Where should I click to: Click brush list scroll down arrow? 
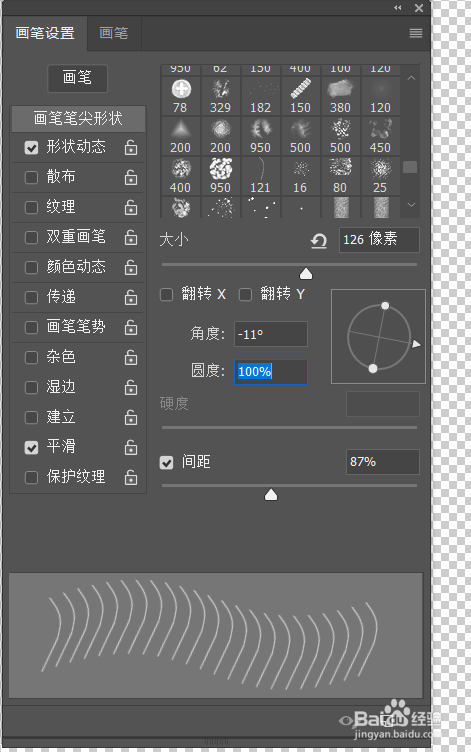(411, 205)
